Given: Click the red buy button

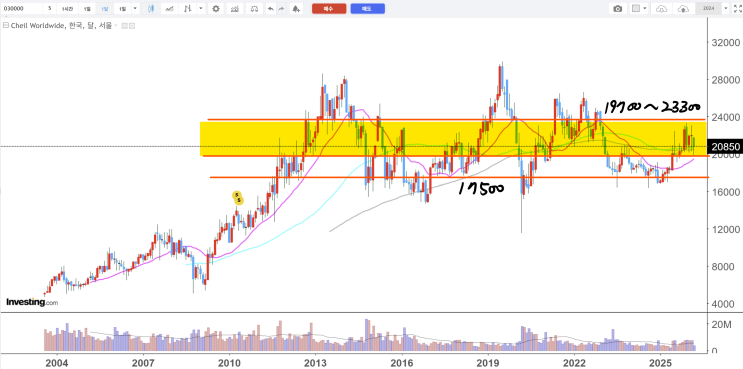Looking at the screenshot, I should click(329, 9).
